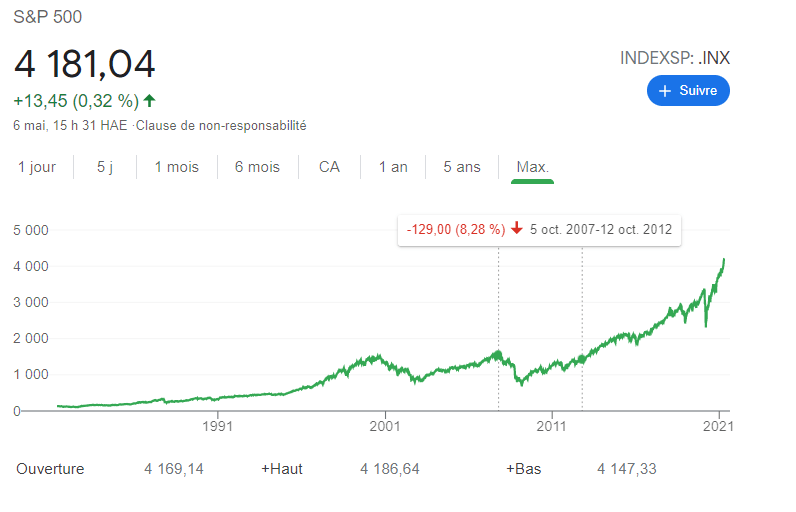Click the 2001 label on the time axis
Screen dimensions: 796x512
385,426
